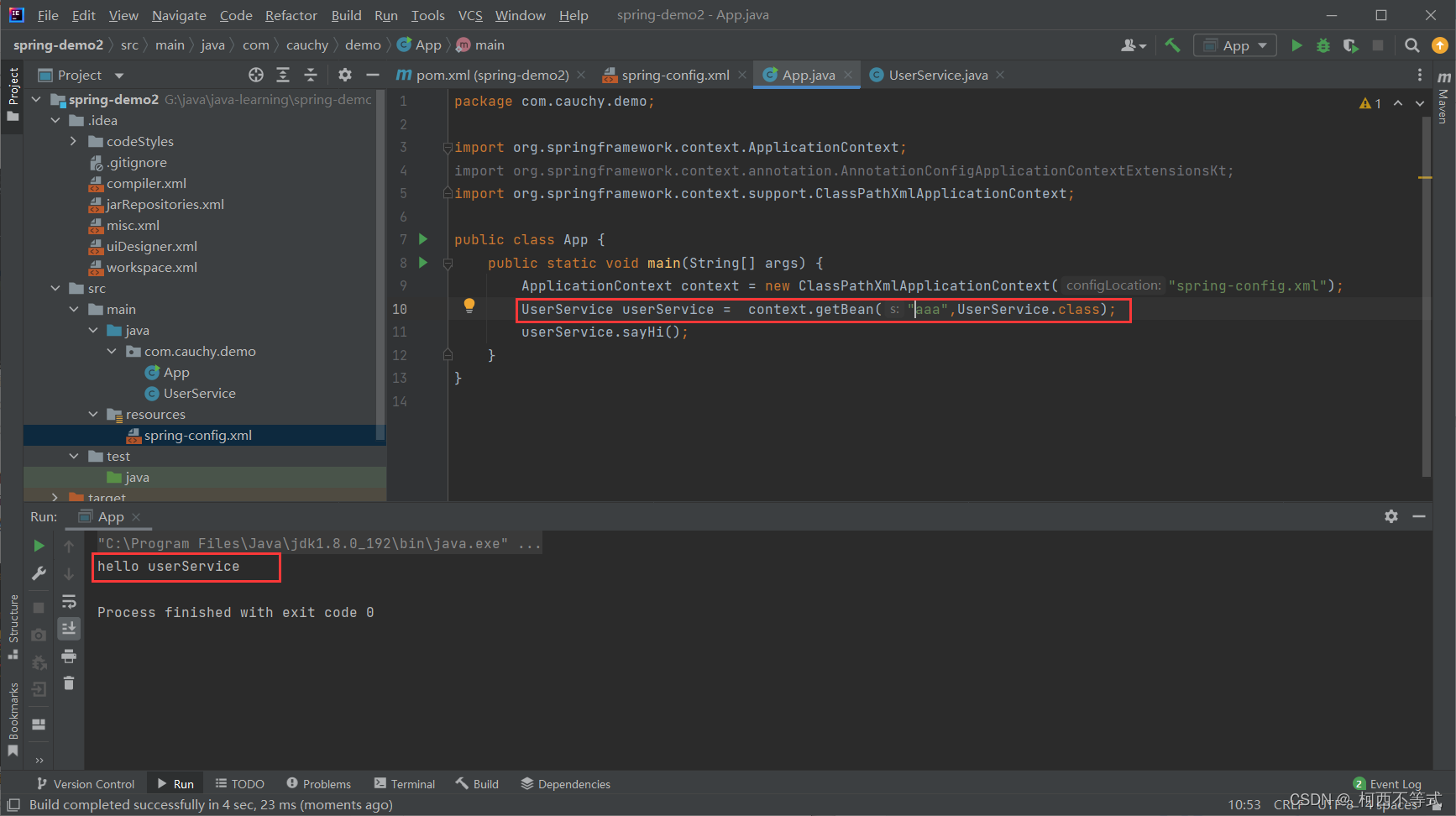The image size is (1456, 816).
Task: Click the editor vertical scrollbar
Action: 1425,296
